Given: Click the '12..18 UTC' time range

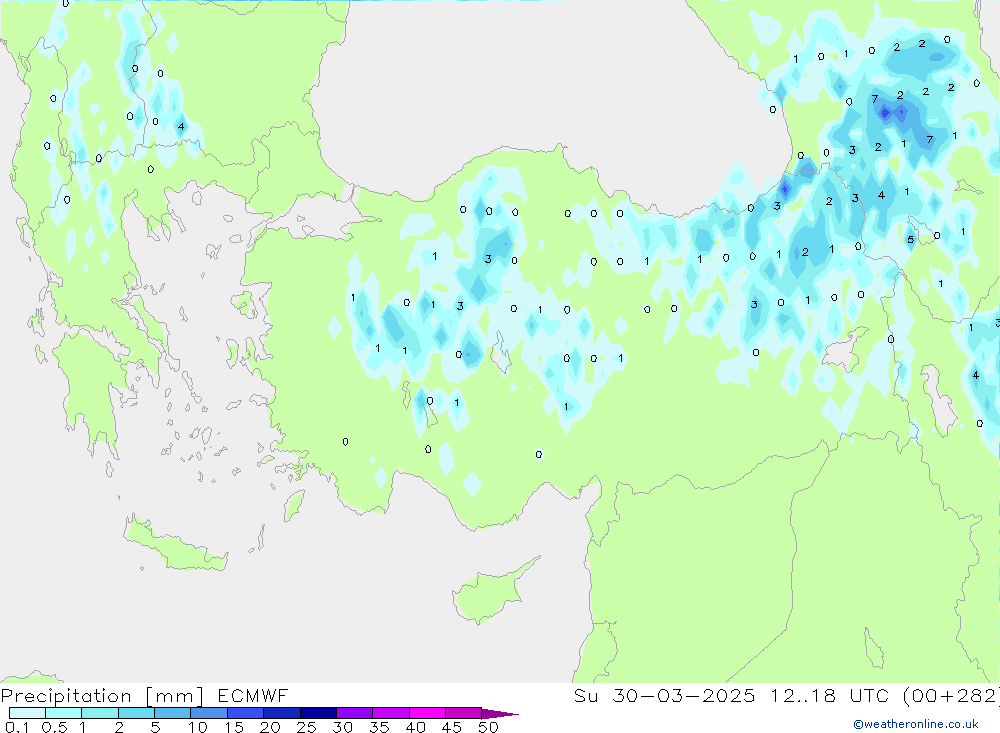Looking at the screenshot, I should click(x=832, y=695).
